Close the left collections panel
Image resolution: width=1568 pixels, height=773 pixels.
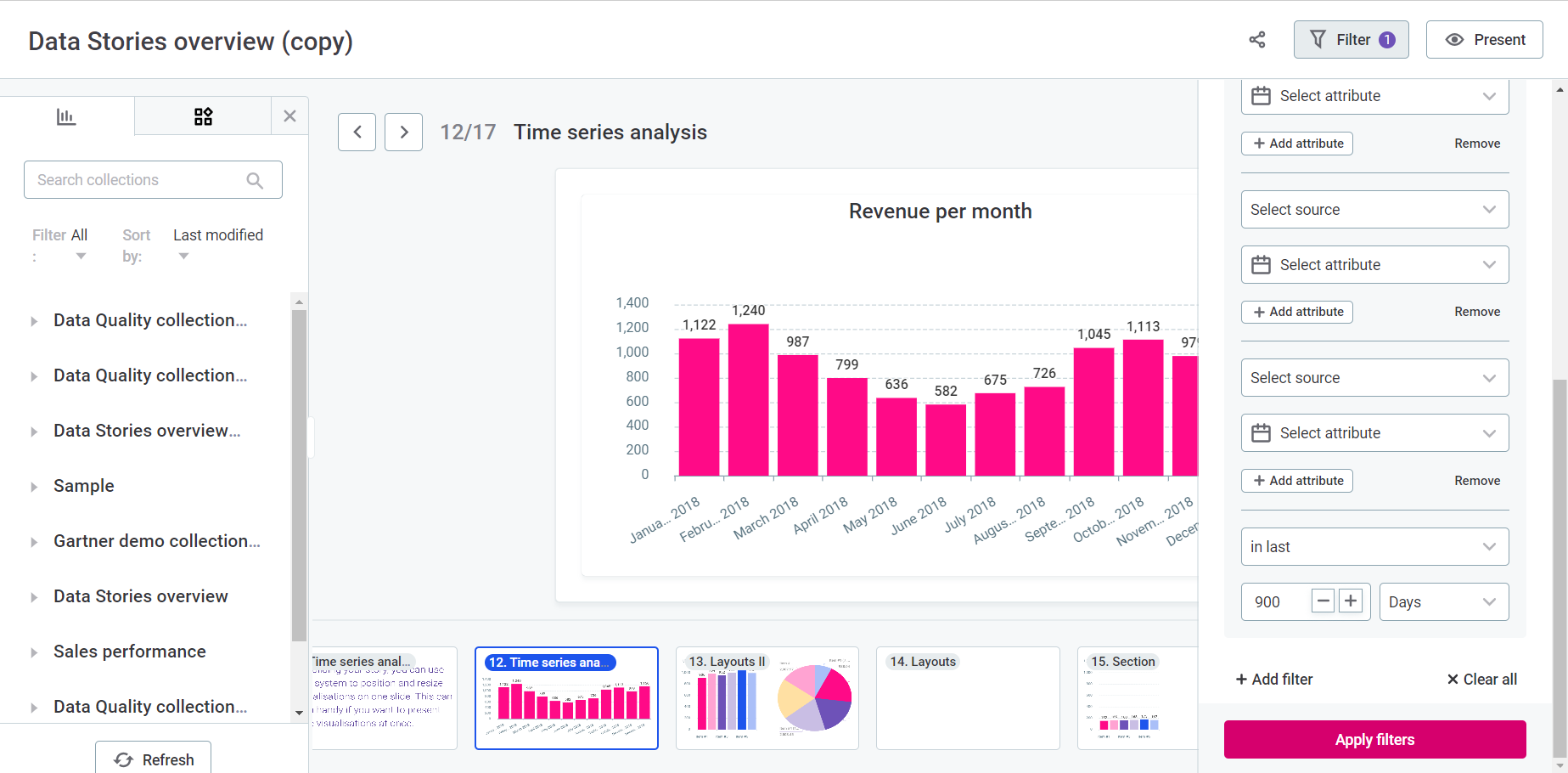coord(289,116)
